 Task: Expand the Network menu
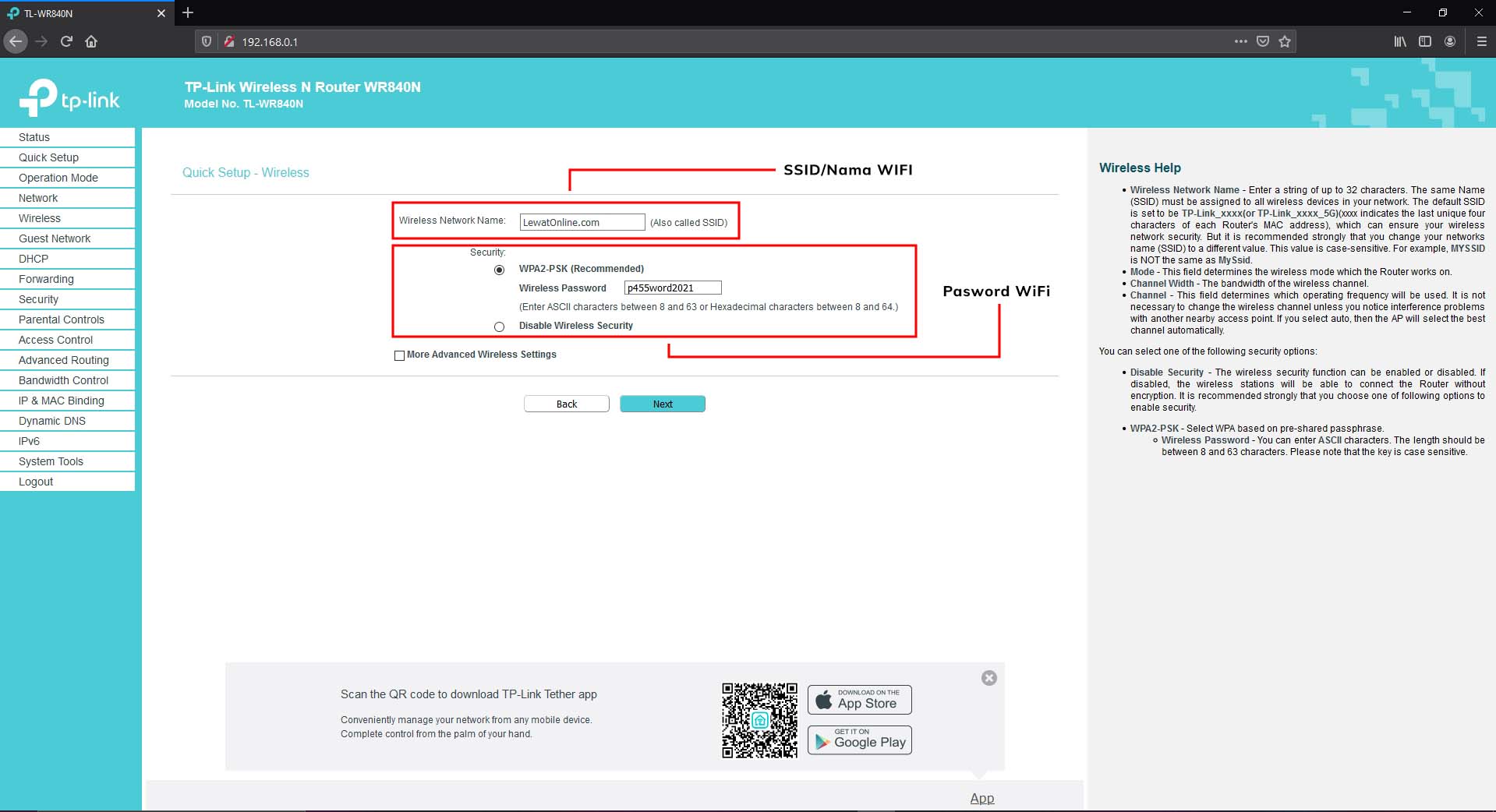point(67,198)
